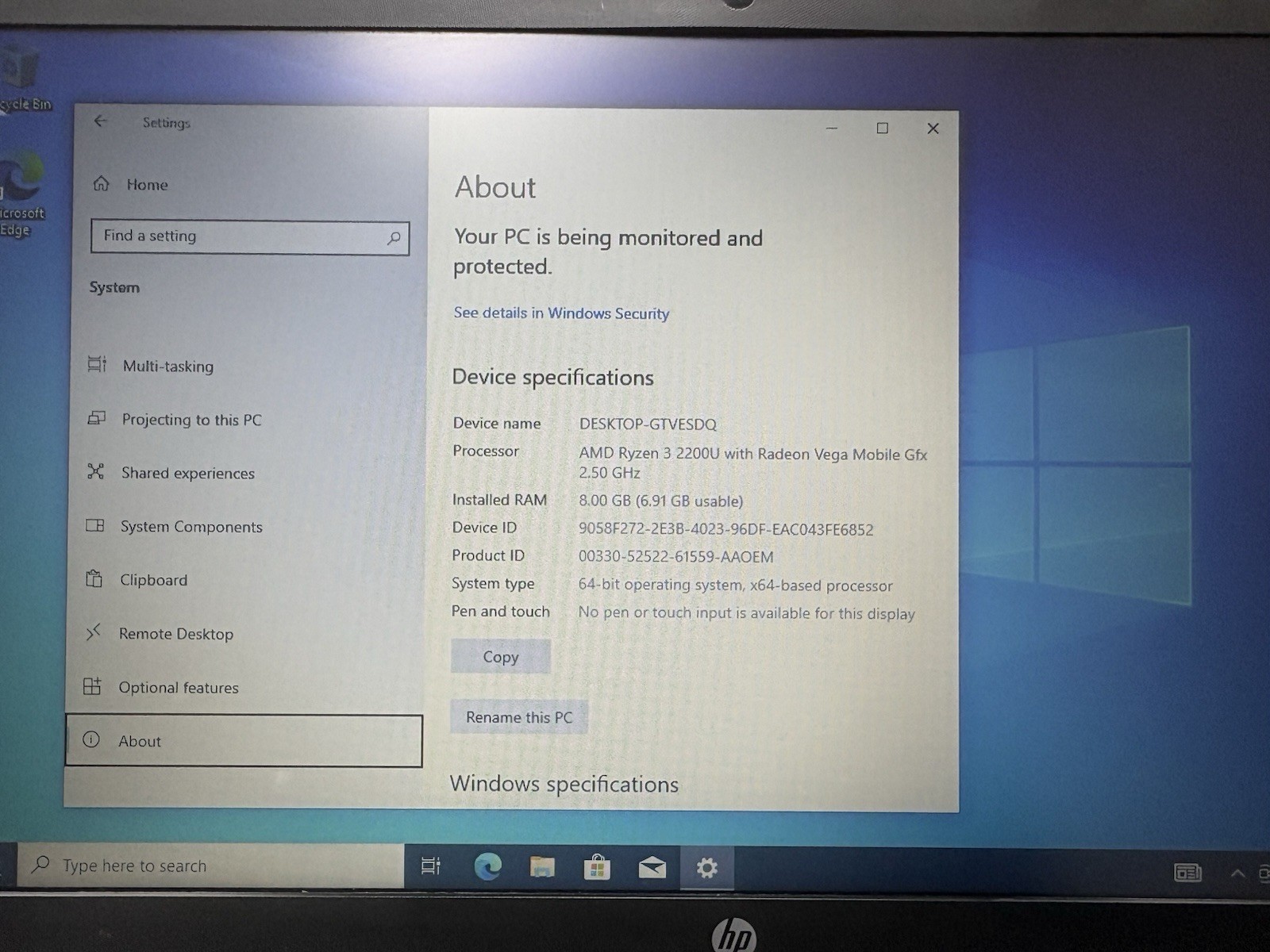Click the Multi-tasking sidebar icon
The width and height of the screenshot is (1270, 952).
coord(97,364)
